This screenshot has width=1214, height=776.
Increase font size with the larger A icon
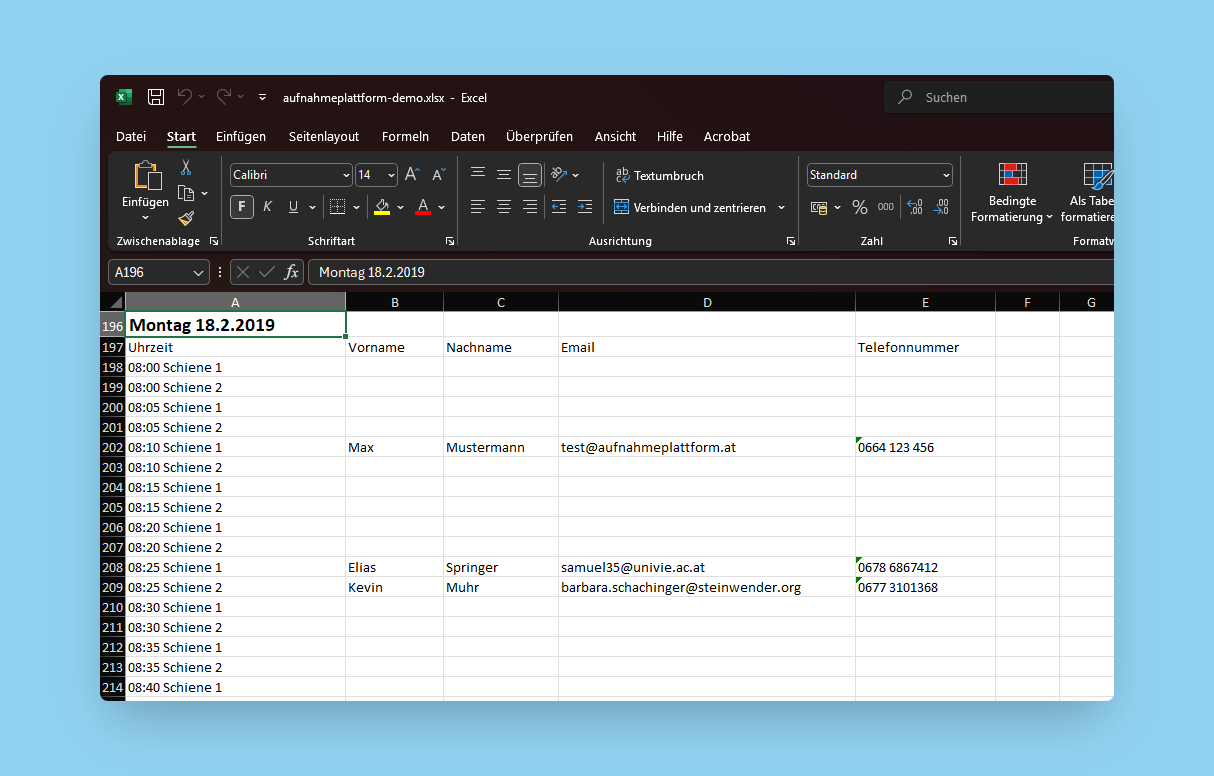[412, 175]
